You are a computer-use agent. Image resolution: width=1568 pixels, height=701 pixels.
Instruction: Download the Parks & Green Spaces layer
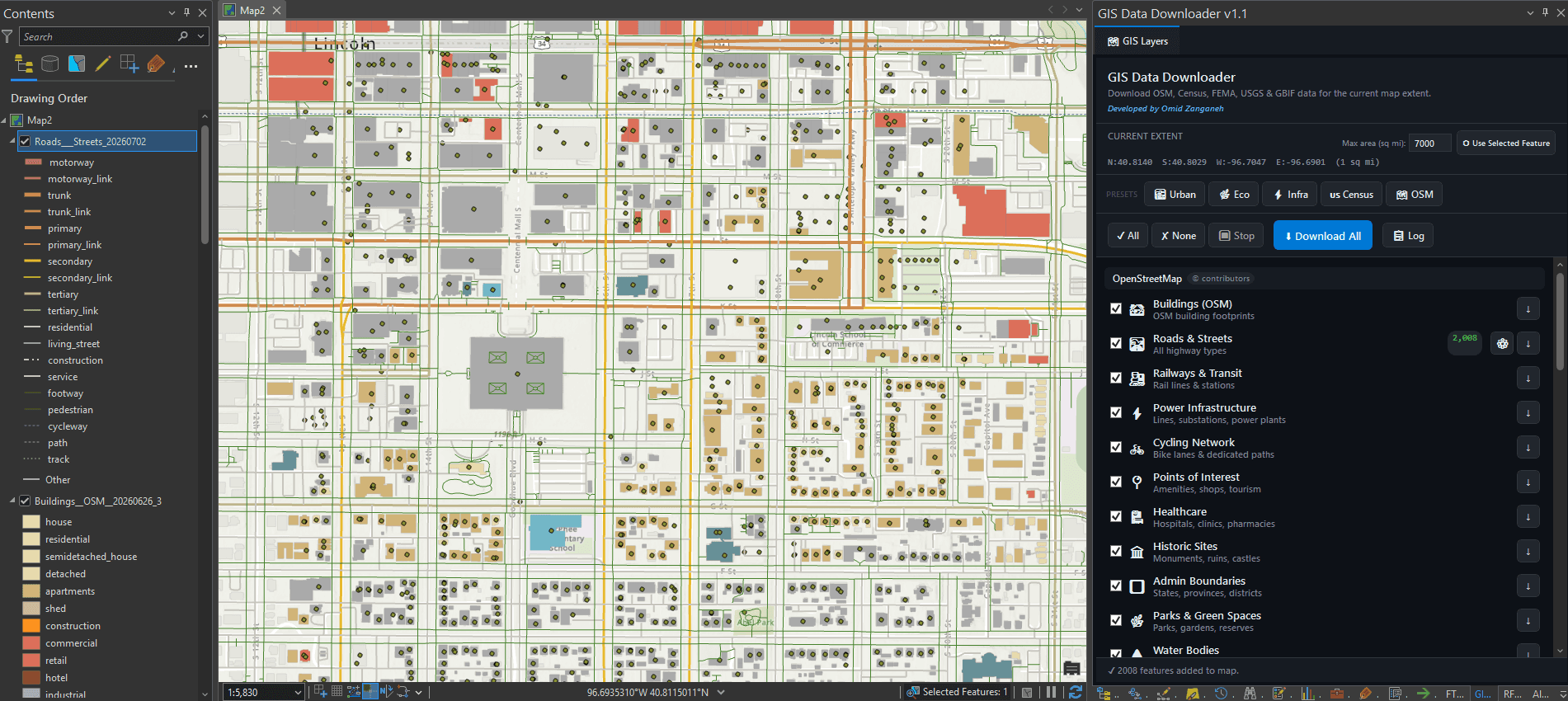pos(1528,621)
